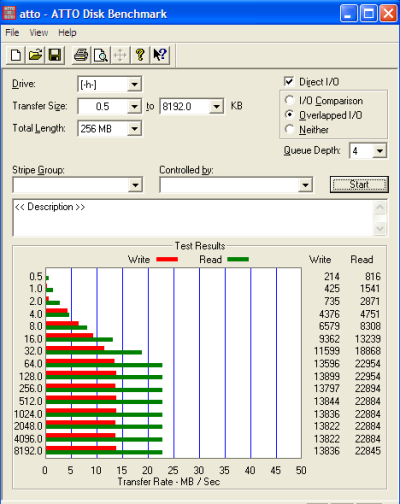Screen dimensions: 400x504
Task: Open the File menu
Action: coord(12,33)
